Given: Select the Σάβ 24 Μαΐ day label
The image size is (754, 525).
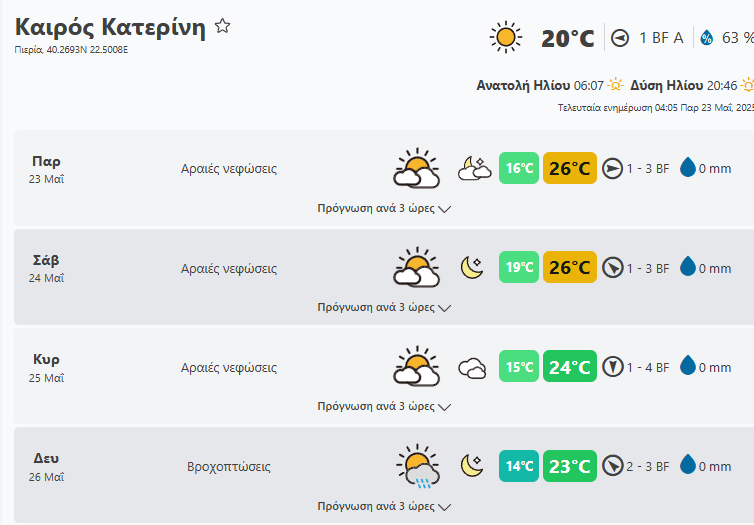Looking at the screenshot, I should click(47, 268).
